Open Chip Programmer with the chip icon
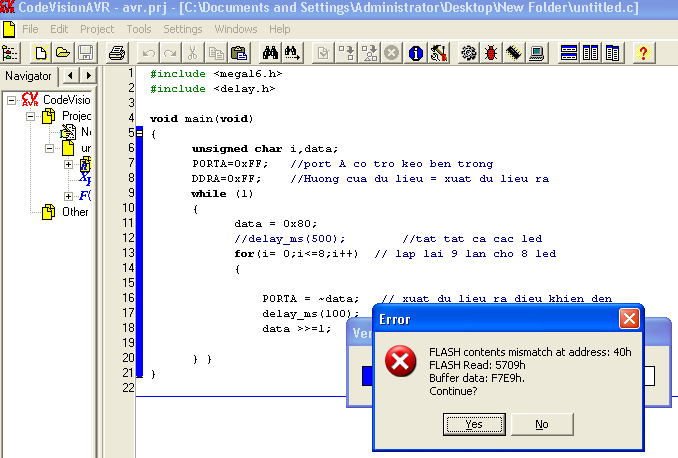This screenshot has width=678, height=458. [513, 53]
